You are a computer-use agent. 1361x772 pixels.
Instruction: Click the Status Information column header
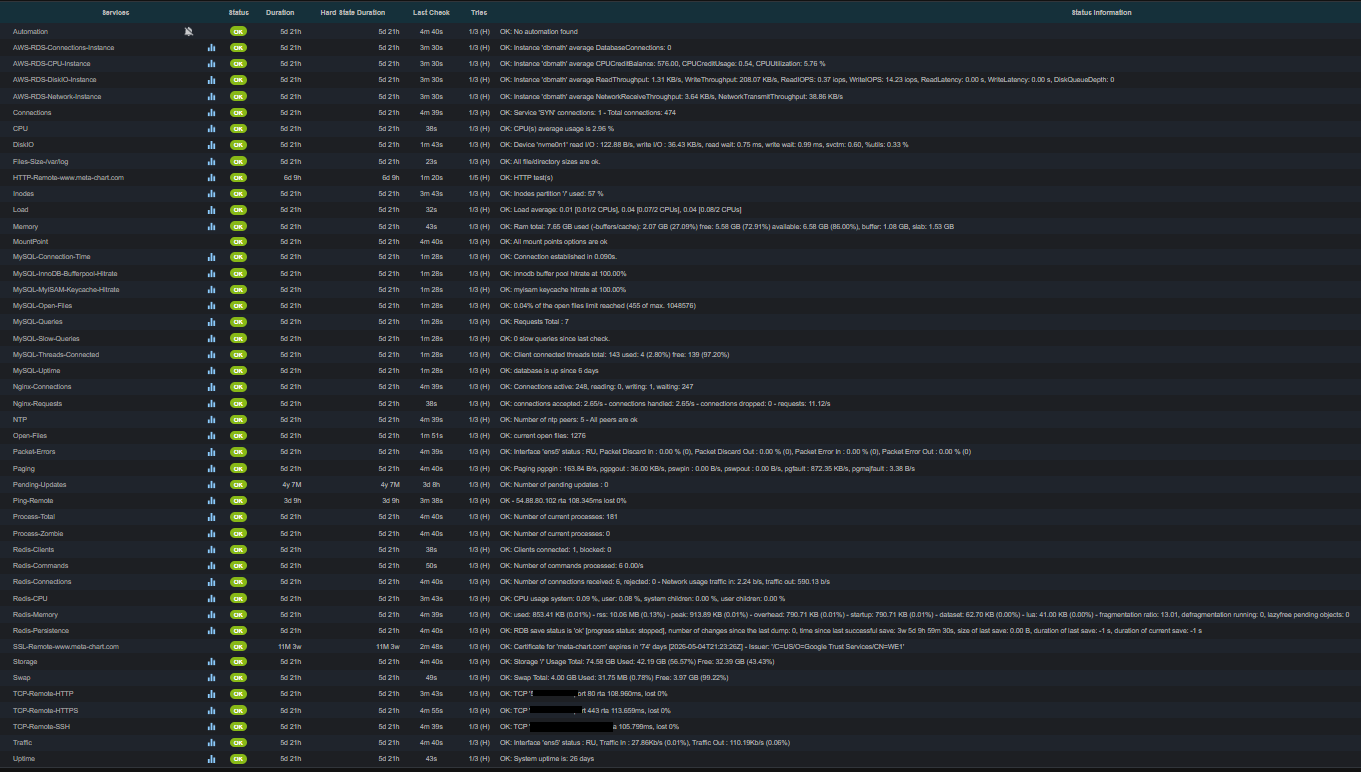pyautogui.click(x=1101, y=13)
